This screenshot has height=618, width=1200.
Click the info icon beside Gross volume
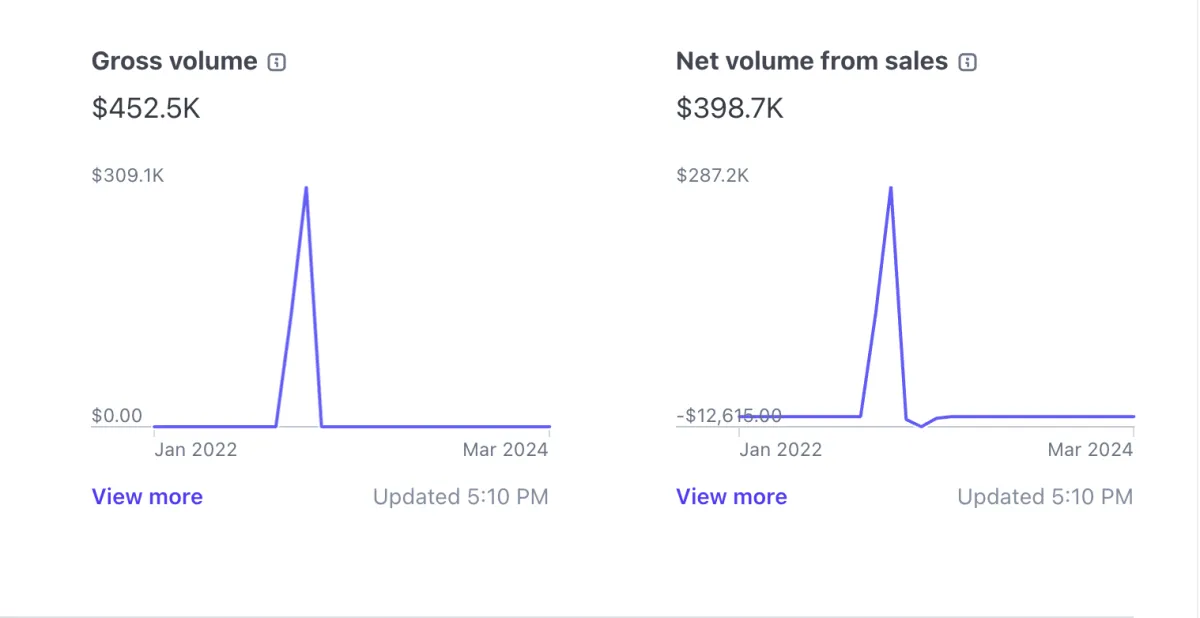pyautogui.click(x=277, y=62)
